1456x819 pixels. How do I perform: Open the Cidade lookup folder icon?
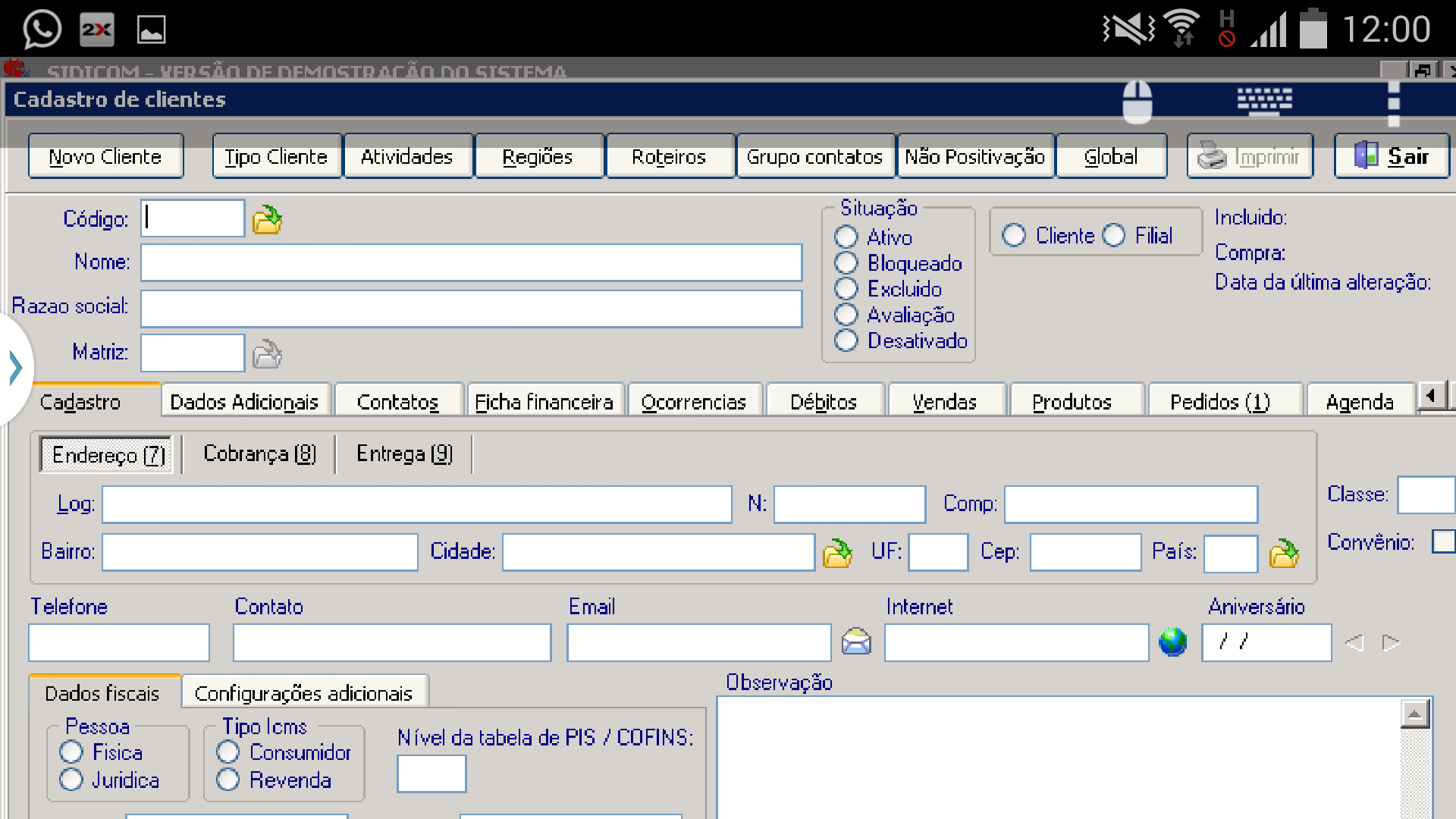(x=837, y=553)
